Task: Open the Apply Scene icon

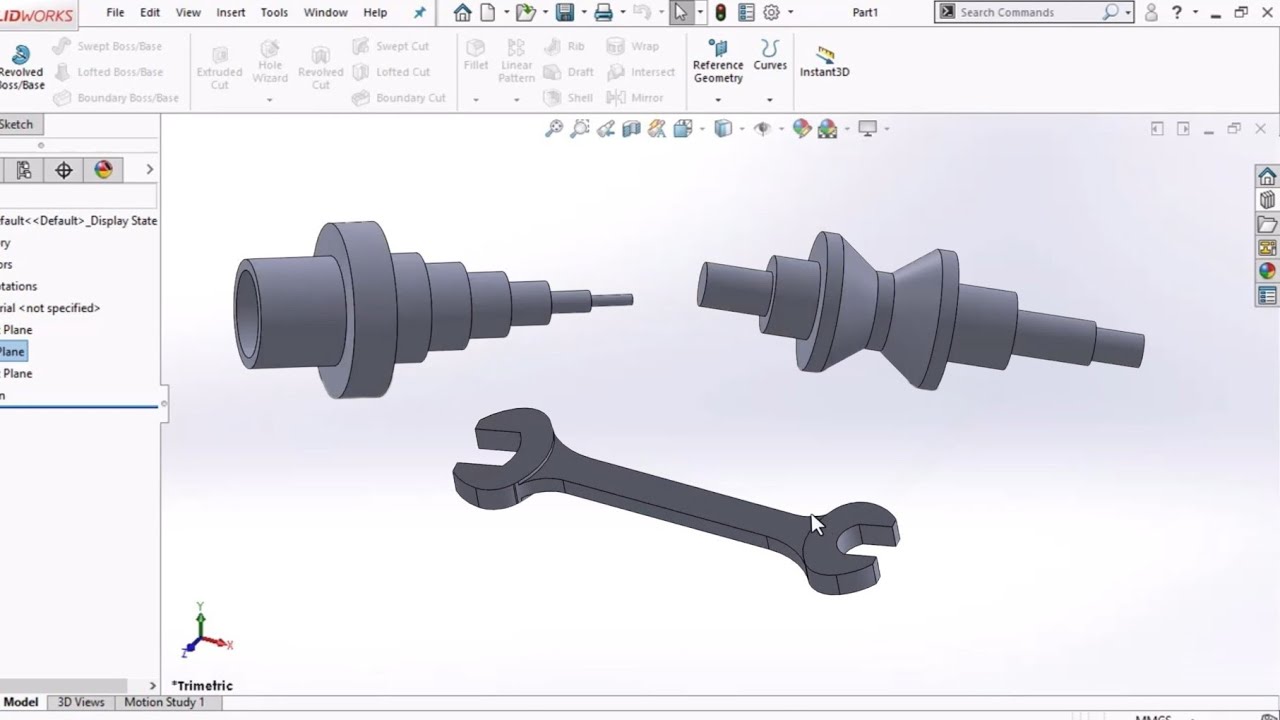Action: (x=827, y=129)
